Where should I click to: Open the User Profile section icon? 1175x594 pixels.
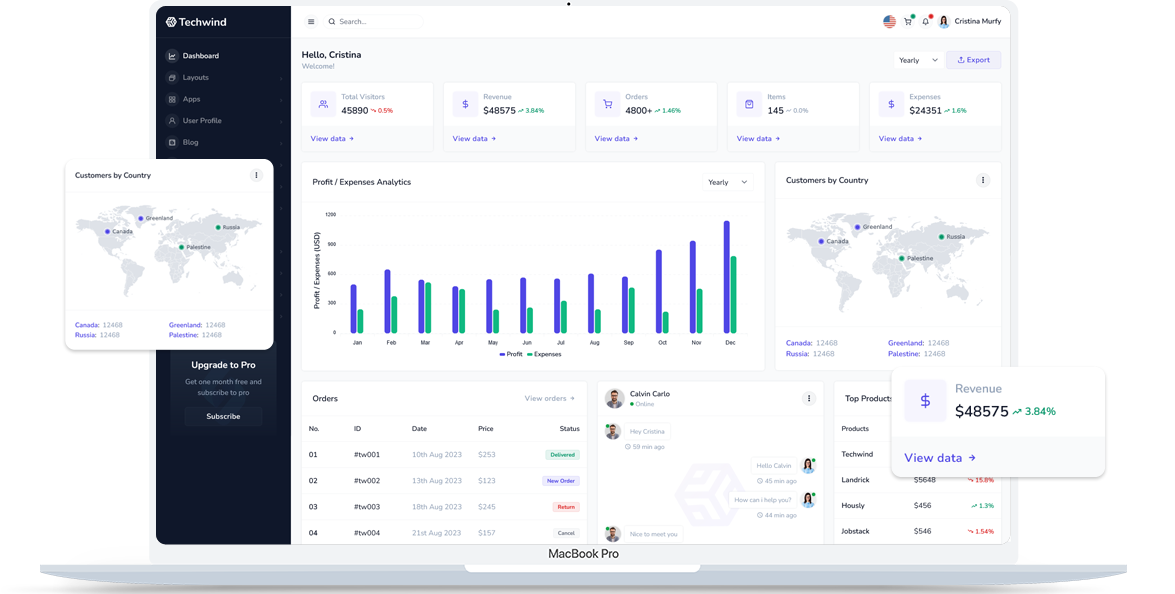[x=172, y=121]
